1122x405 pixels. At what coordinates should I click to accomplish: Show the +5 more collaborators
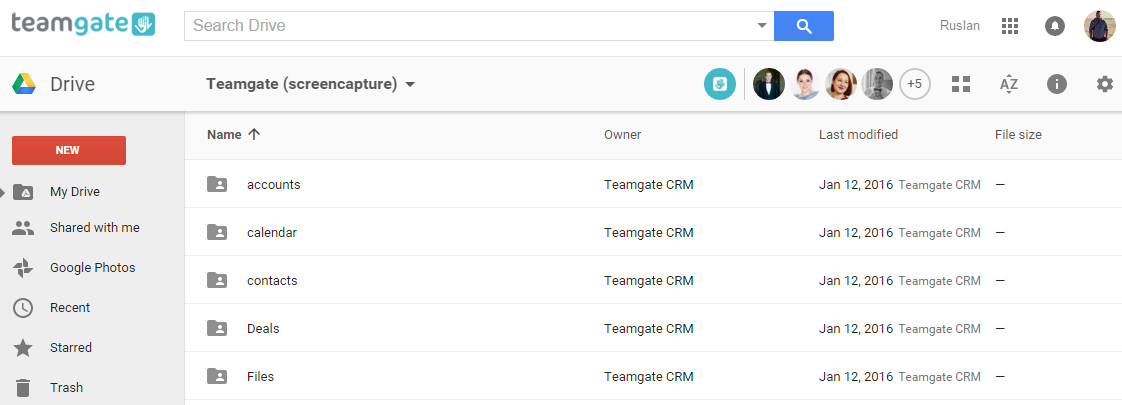[914, 84]
